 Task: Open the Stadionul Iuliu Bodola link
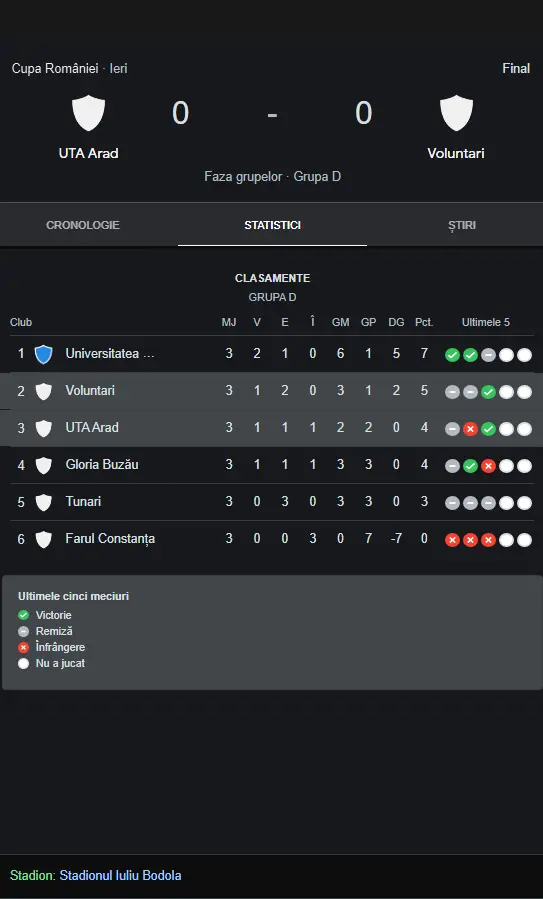point(120,875)
